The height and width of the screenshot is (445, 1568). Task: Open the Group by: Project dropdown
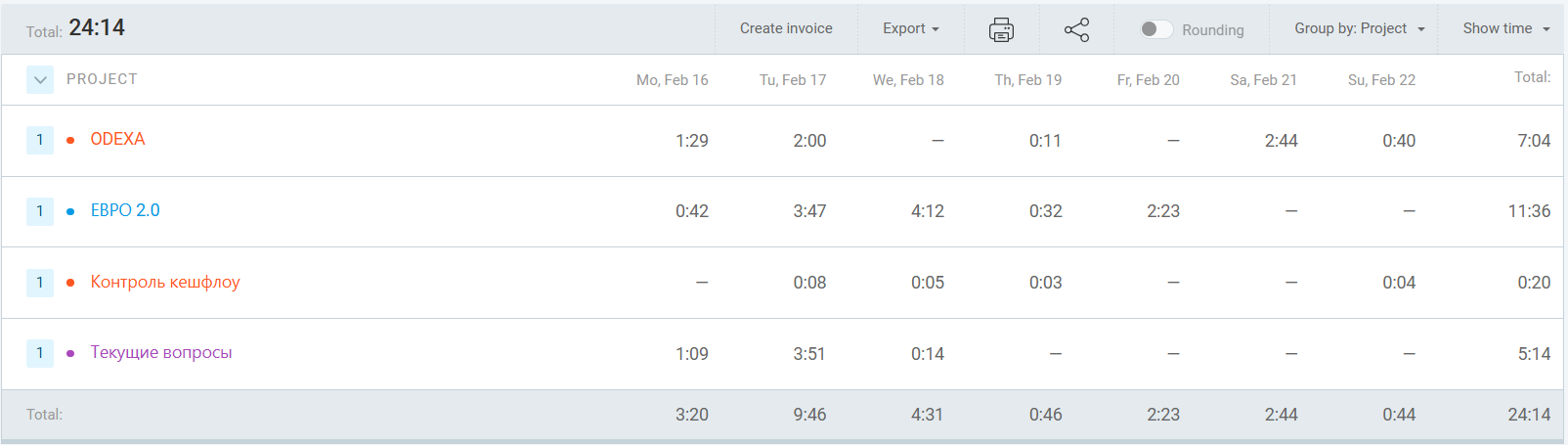pos(1359,28)
